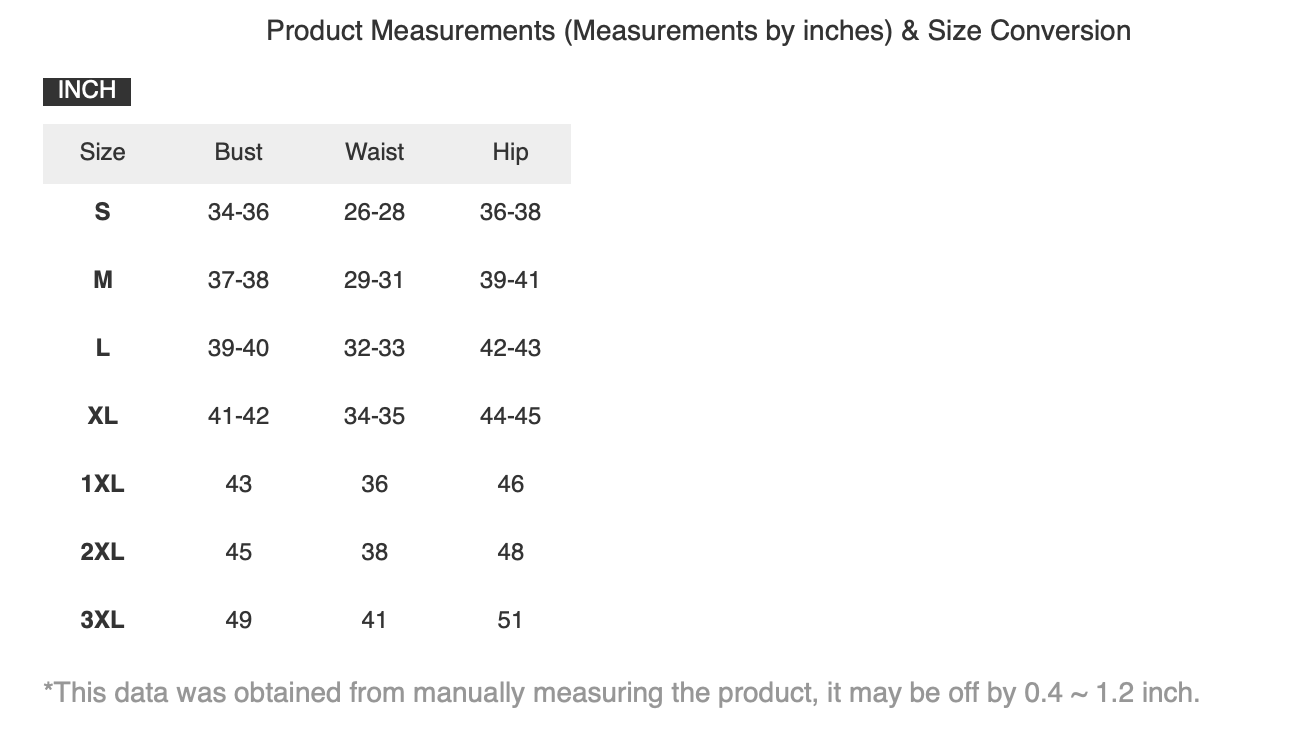
Task: Click the 34-36 bust measurement for S
Action: 238,212
